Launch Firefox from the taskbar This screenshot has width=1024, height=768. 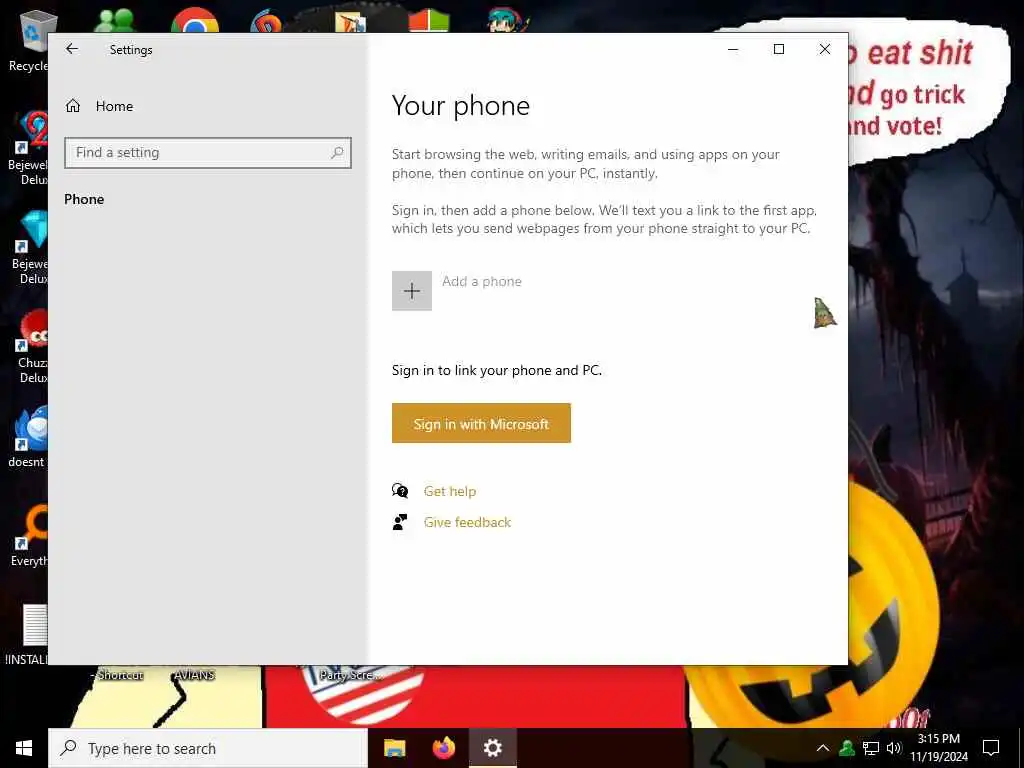coord(444,748)
